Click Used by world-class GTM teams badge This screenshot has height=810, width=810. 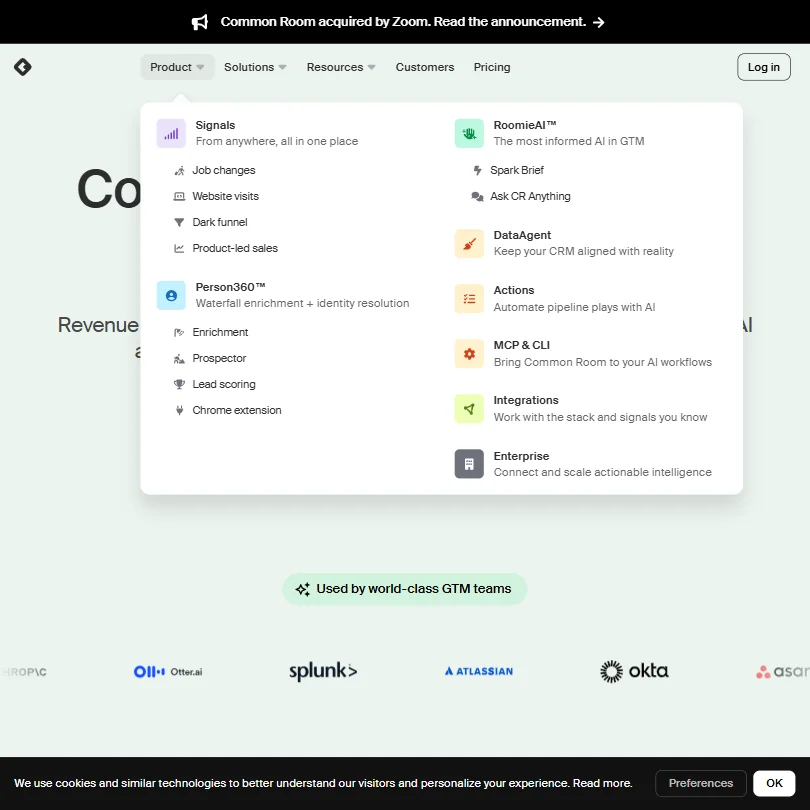click(405, 589)
